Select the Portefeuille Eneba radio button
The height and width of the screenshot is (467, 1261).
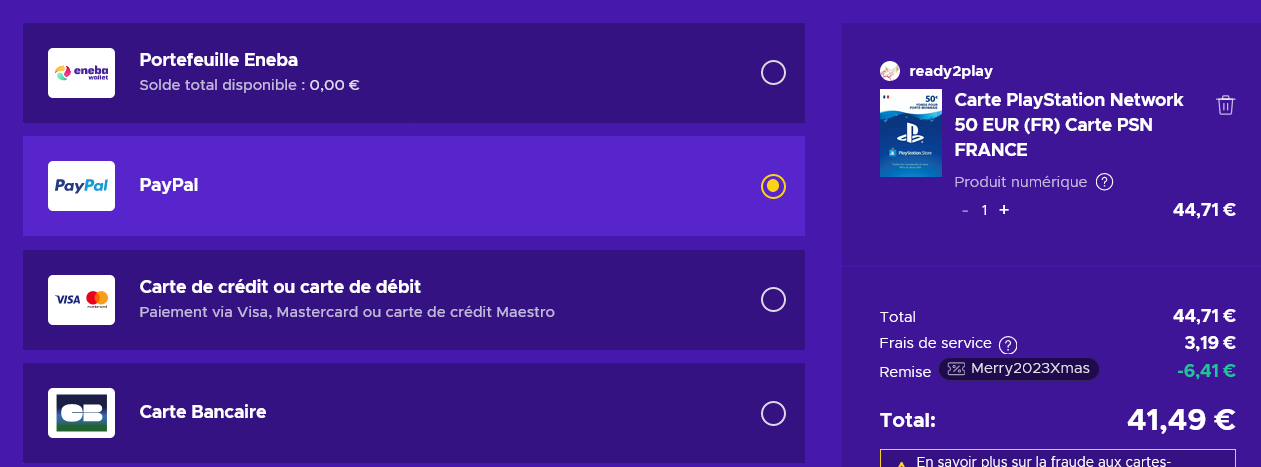pyautogui.click(x=773, y=73)
